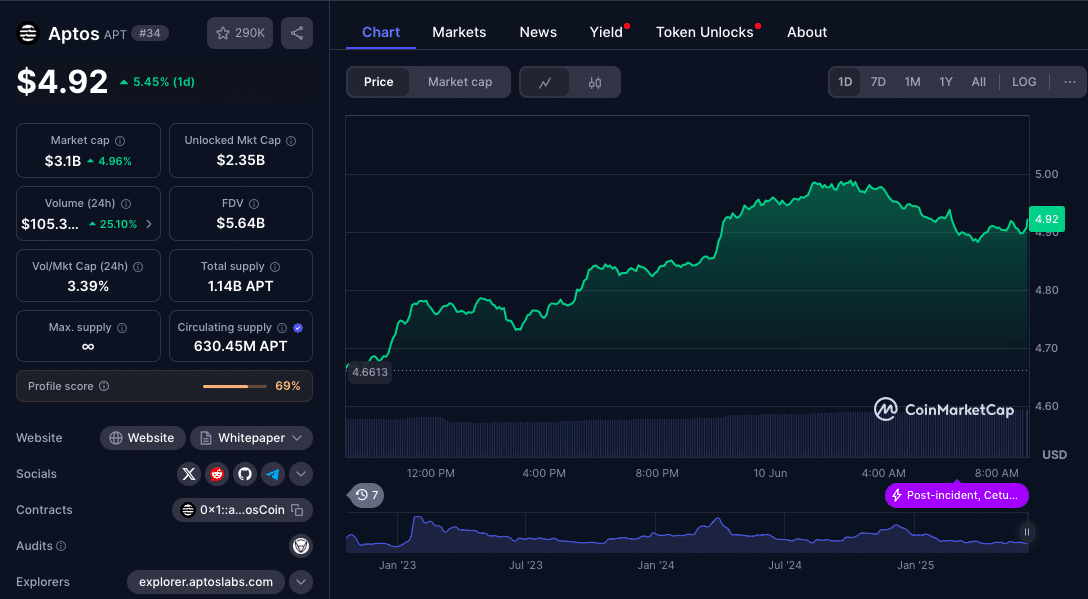
Task: Open the Post-incident, Cetu... news tag
Action: 957,495
